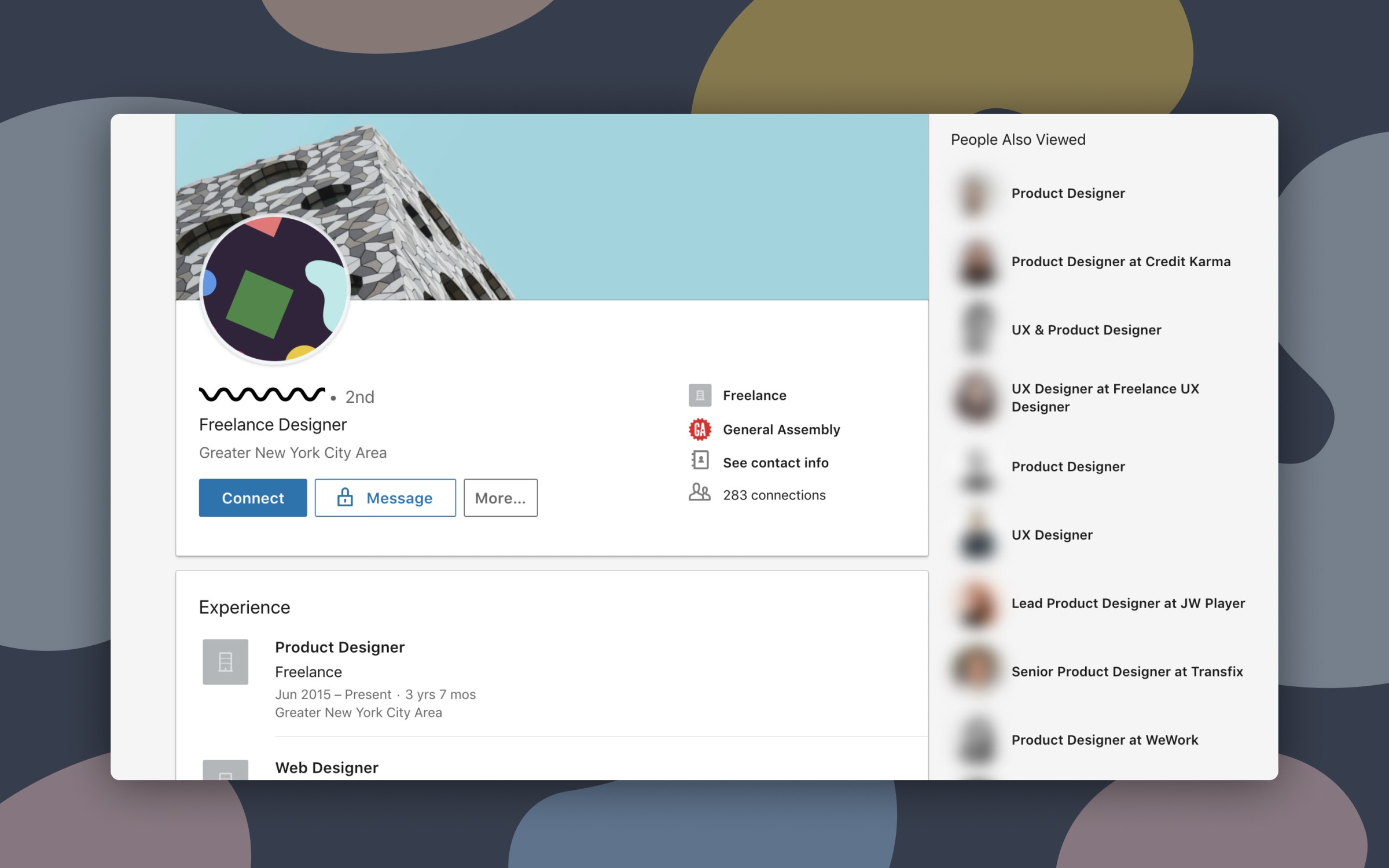Image resolution: width=1389 pixels, height=868 pixels.
Task: Click the connections network icon
Action: pos(700,494)
